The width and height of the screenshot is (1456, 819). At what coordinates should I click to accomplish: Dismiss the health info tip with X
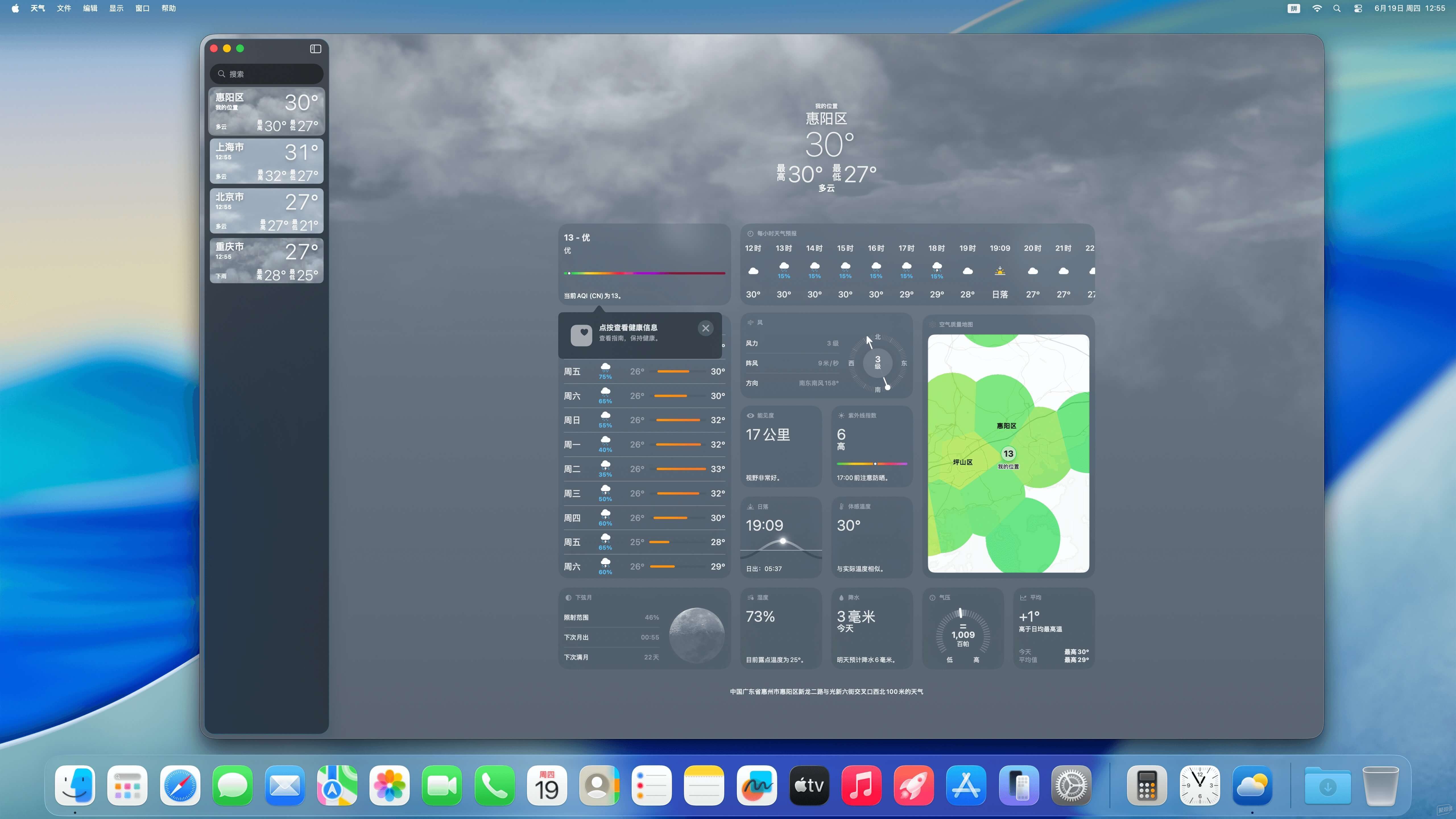[705, 328]
